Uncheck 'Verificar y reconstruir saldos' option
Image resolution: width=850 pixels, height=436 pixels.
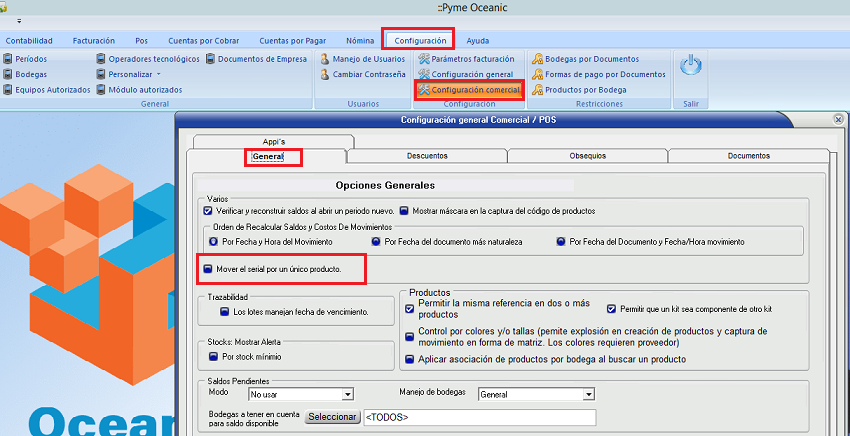click(208, 211)
